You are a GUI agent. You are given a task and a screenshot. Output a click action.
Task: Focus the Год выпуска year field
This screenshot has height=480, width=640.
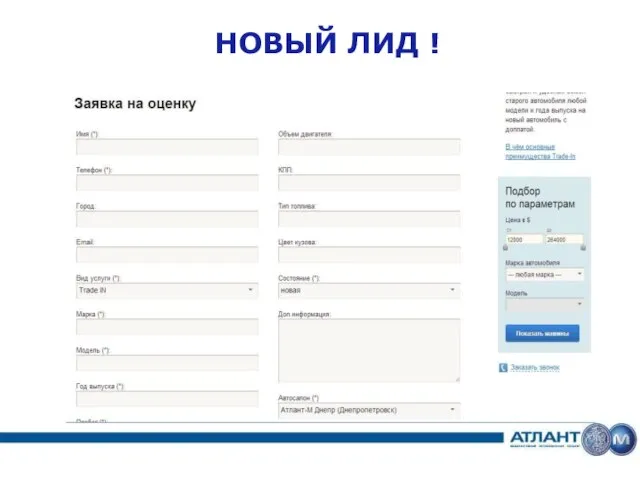pyautogui.click(x=167, y=399)
